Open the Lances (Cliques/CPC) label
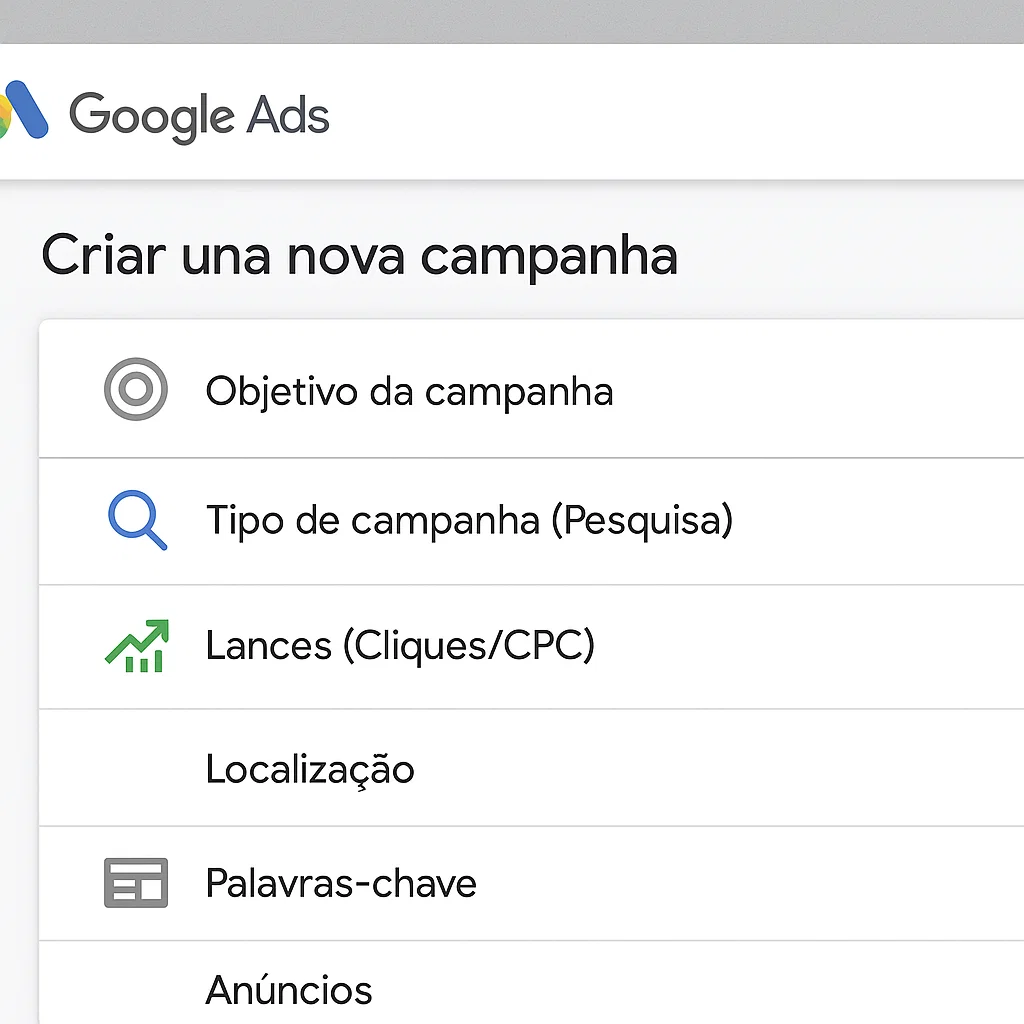This screenshot has height=1024, width=1024. tap(400, 646)
